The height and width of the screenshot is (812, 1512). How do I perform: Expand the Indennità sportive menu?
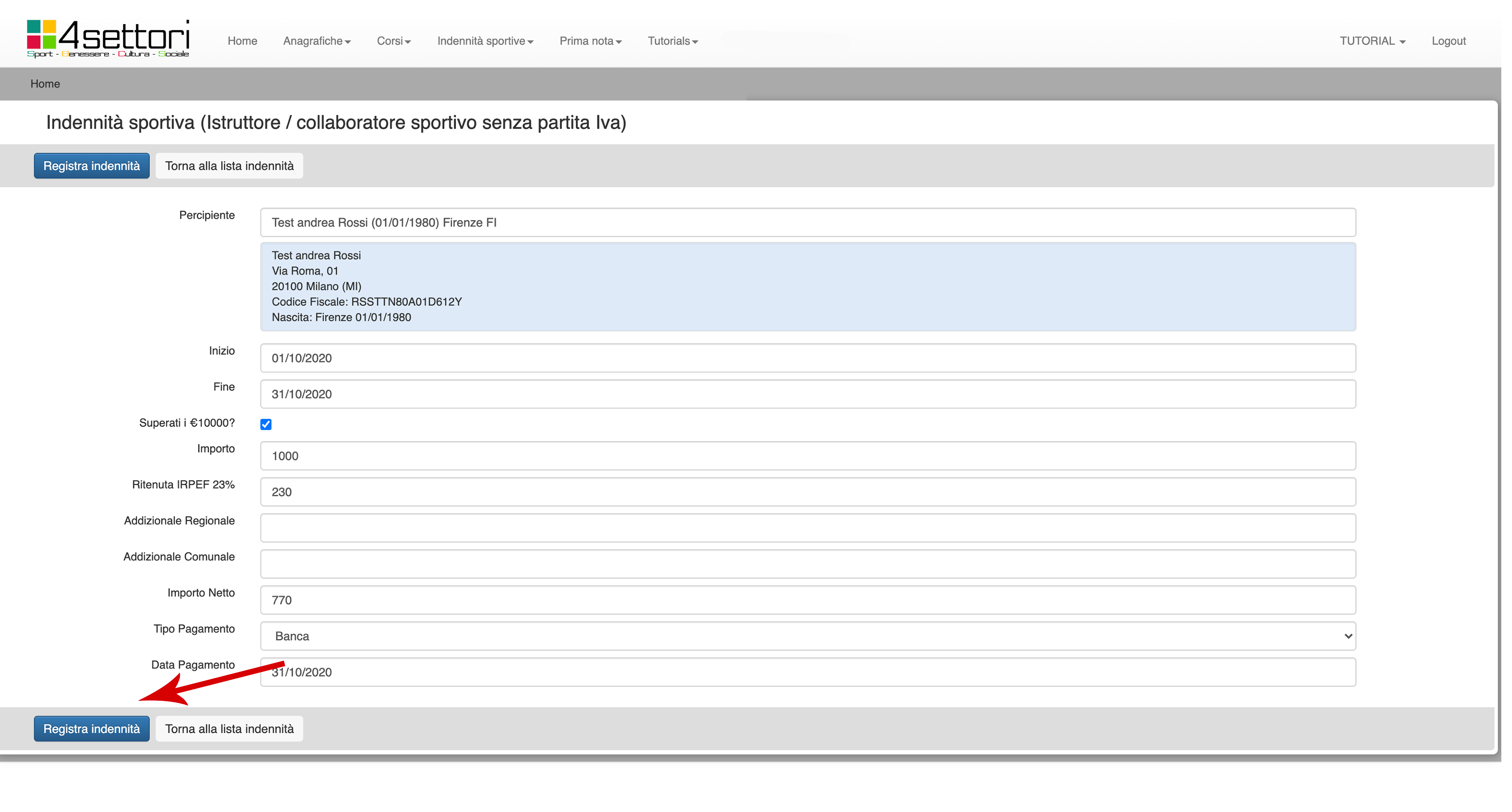[x=485, y=41]
